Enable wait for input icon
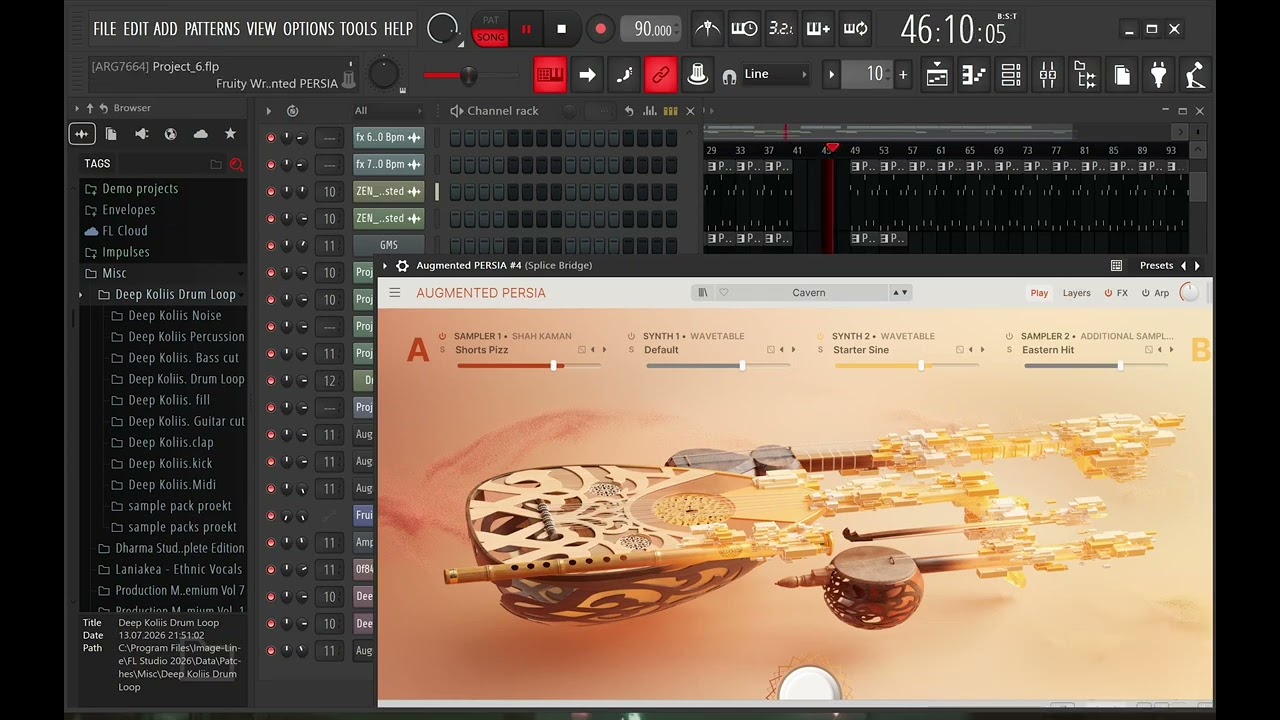Screen dimensions: 1280x720 (744, 29)
